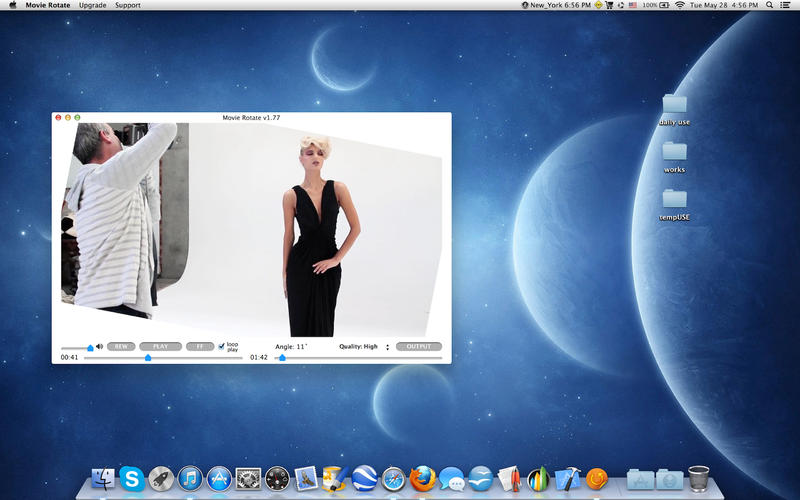Screen dimensions: 800x500
Task: Click the Tue May 28 date clock
Action: pos(724,5)
